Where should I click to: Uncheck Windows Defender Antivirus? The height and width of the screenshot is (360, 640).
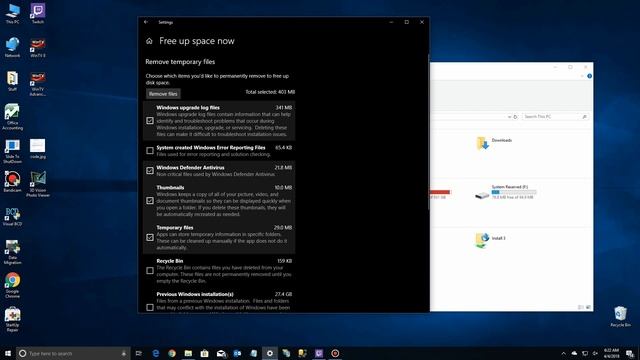(150, 171)
